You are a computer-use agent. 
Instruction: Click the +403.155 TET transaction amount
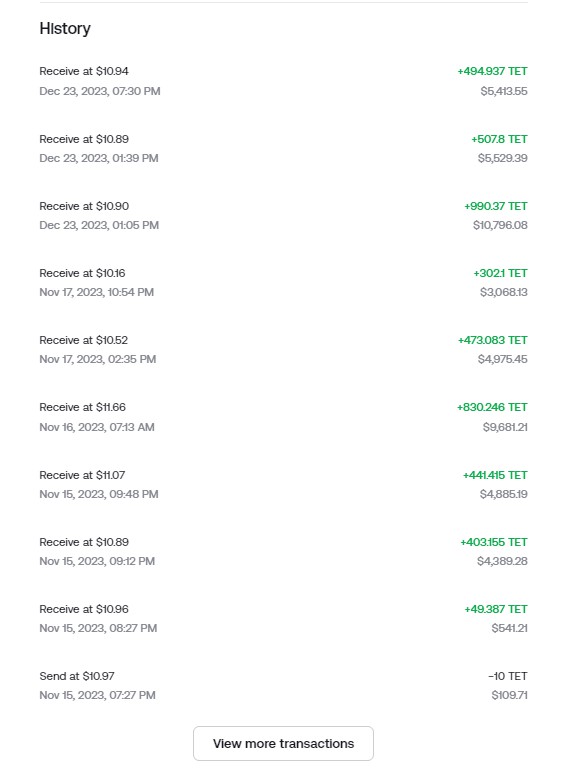tap(494, 542)
